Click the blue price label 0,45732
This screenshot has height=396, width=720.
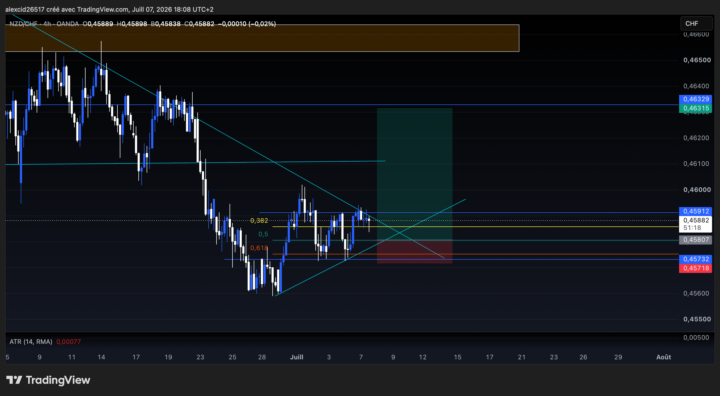[695, 259]
